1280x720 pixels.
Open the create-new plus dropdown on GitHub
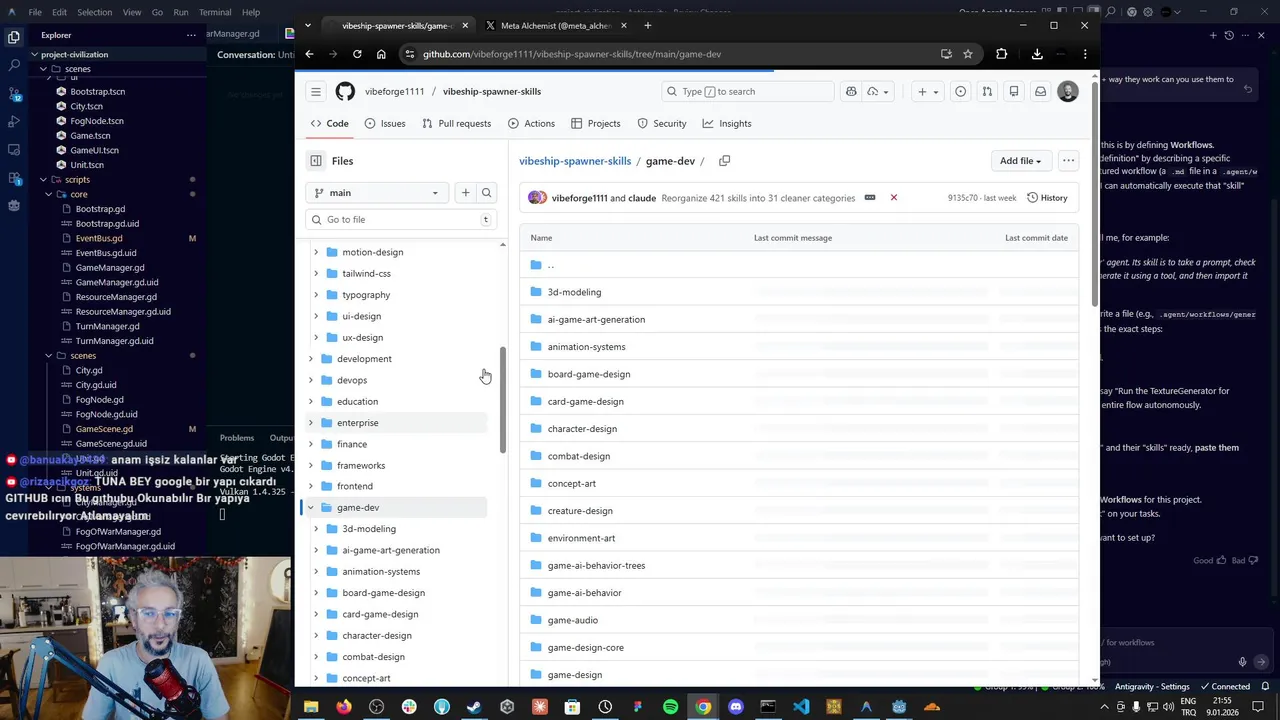(x=928, y=91)
